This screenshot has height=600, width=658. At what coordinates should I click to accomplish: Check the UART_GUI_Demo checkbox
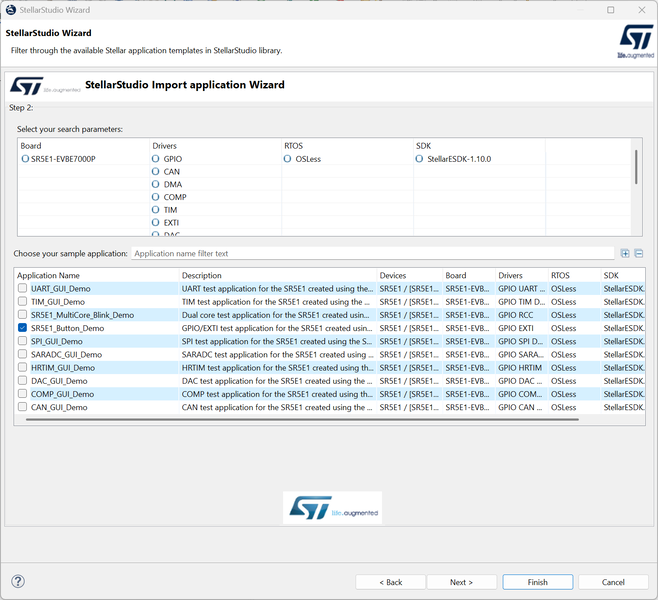click(23, 288)
